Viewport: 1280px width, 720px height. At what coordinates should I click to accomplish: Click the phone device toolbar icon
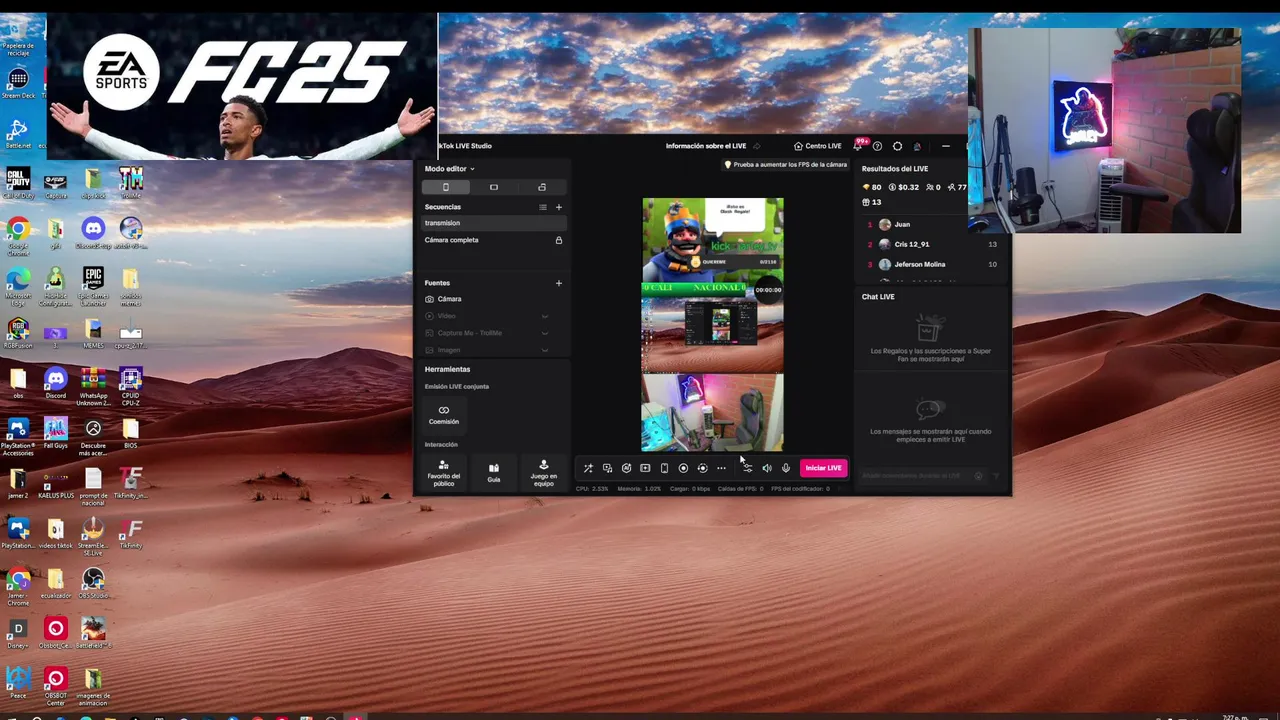point(664,468)
